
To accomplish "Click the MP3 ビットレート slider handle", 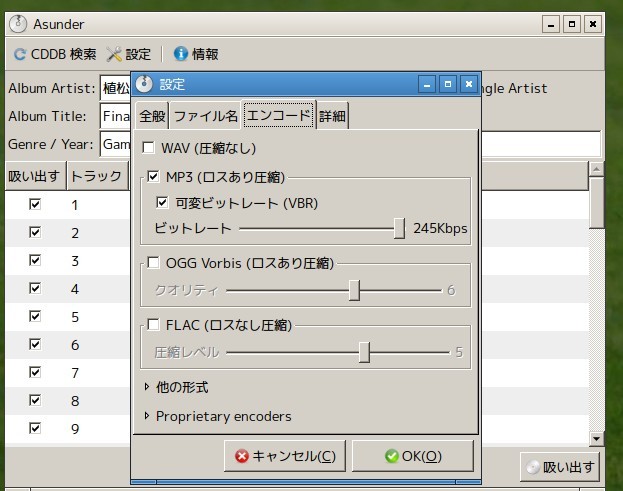I will (x=399, y=228).
